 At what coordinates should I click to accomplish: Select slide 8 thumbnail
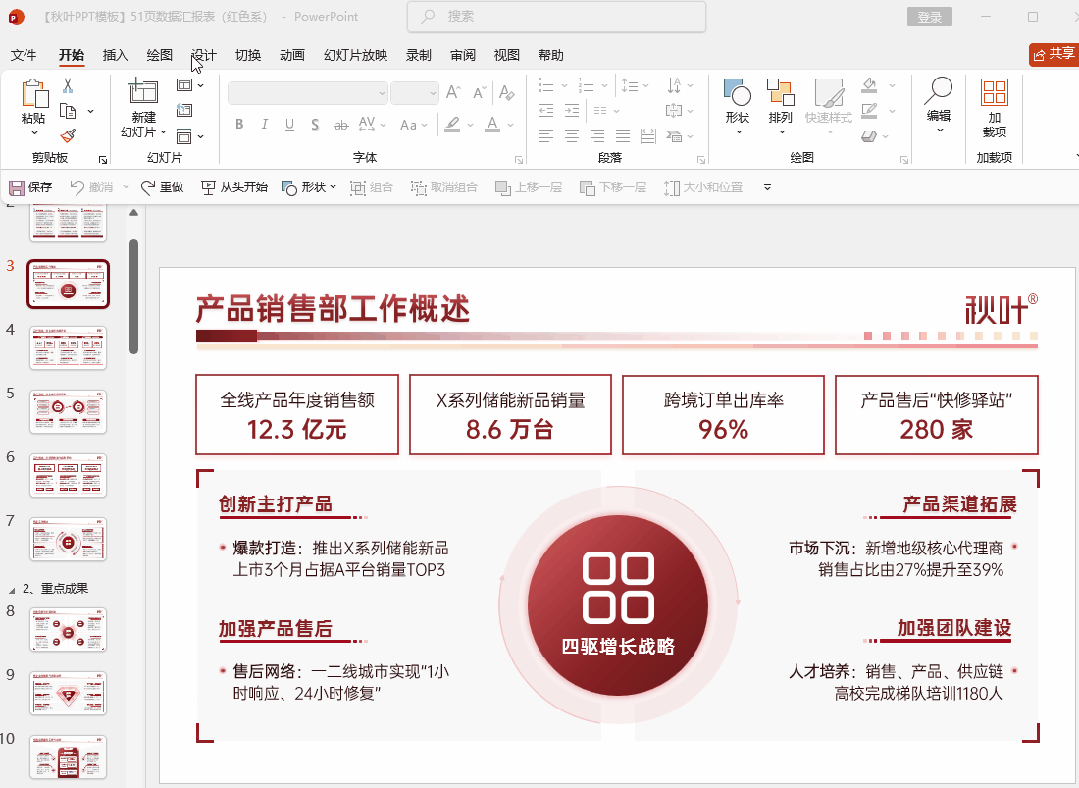coord(68,629)
